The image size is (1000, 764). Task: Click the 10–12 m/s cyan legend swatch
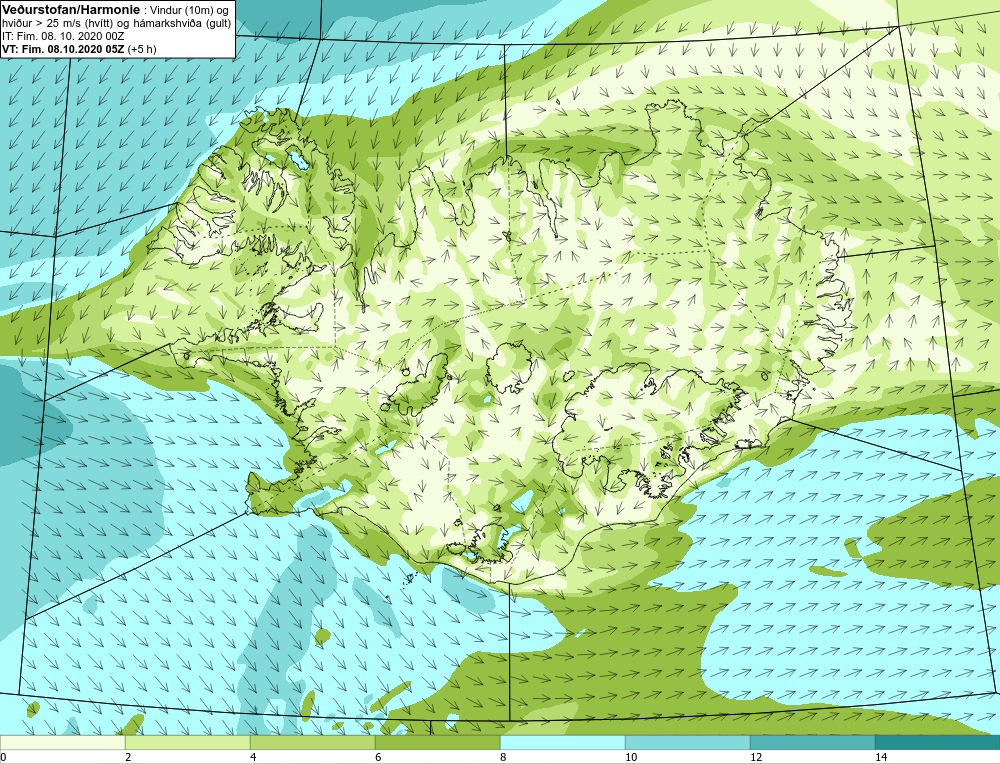[688, 742]
